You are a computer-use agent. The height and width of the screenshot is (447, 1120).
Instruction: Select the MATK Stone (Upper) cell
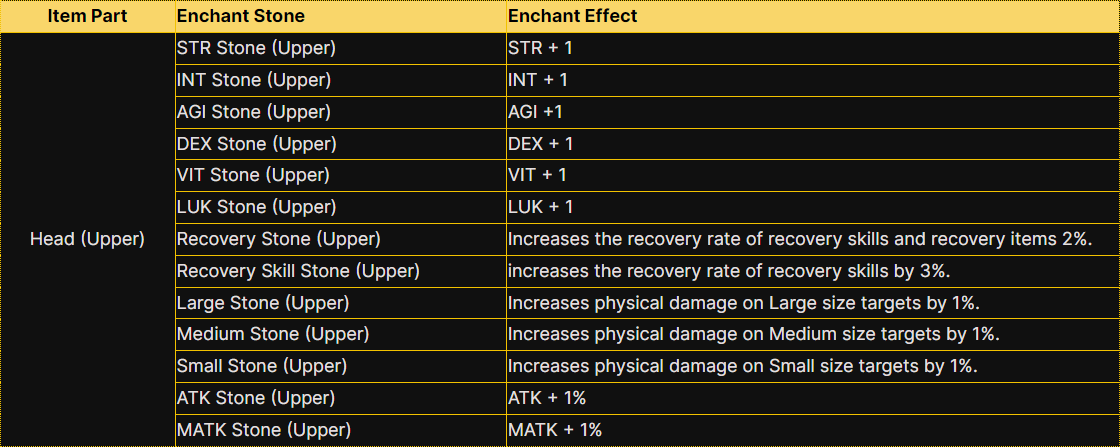point(264,430)
